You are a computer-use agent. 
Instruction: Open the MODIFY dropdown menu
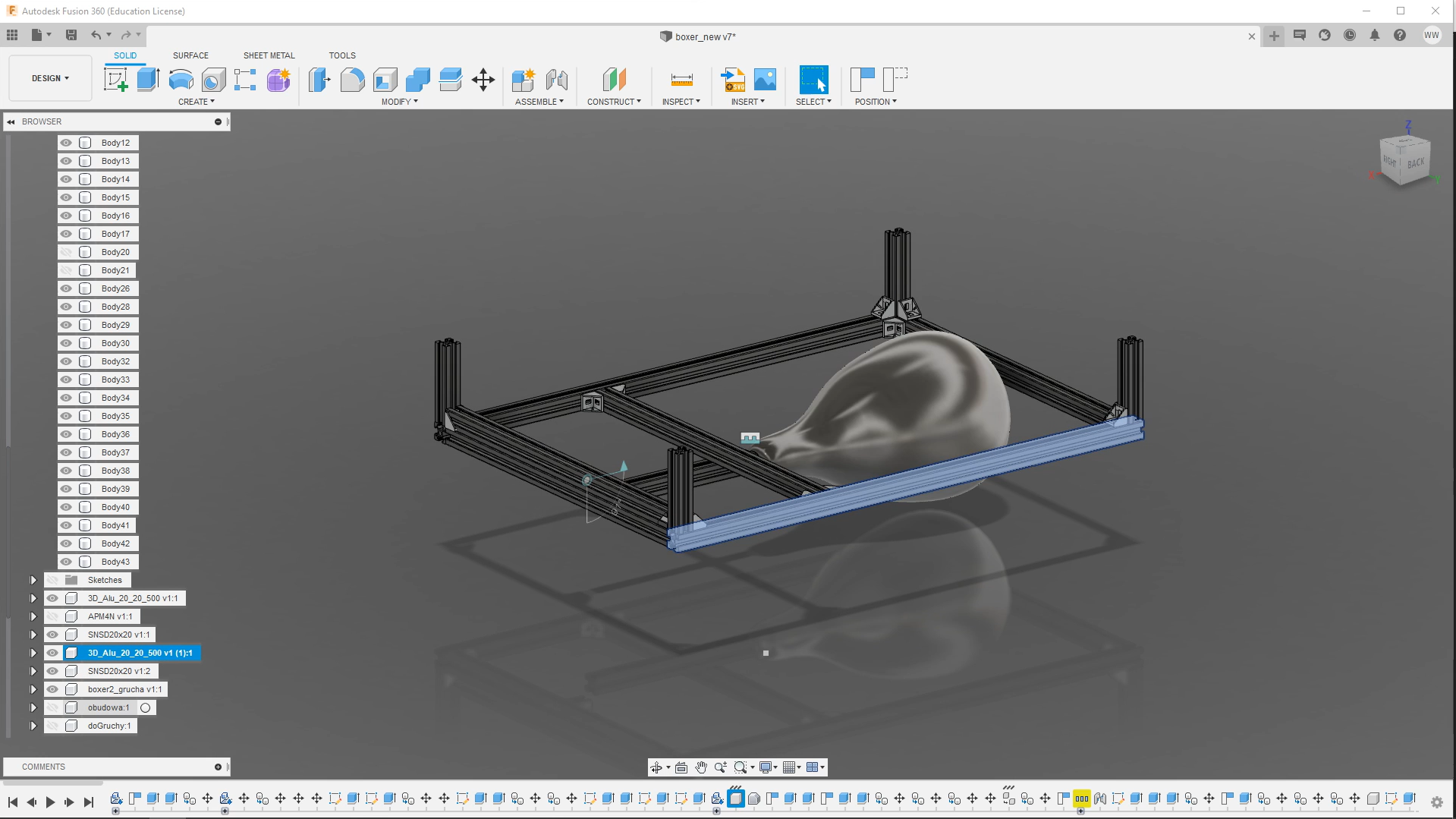click(x=400, y=102)
